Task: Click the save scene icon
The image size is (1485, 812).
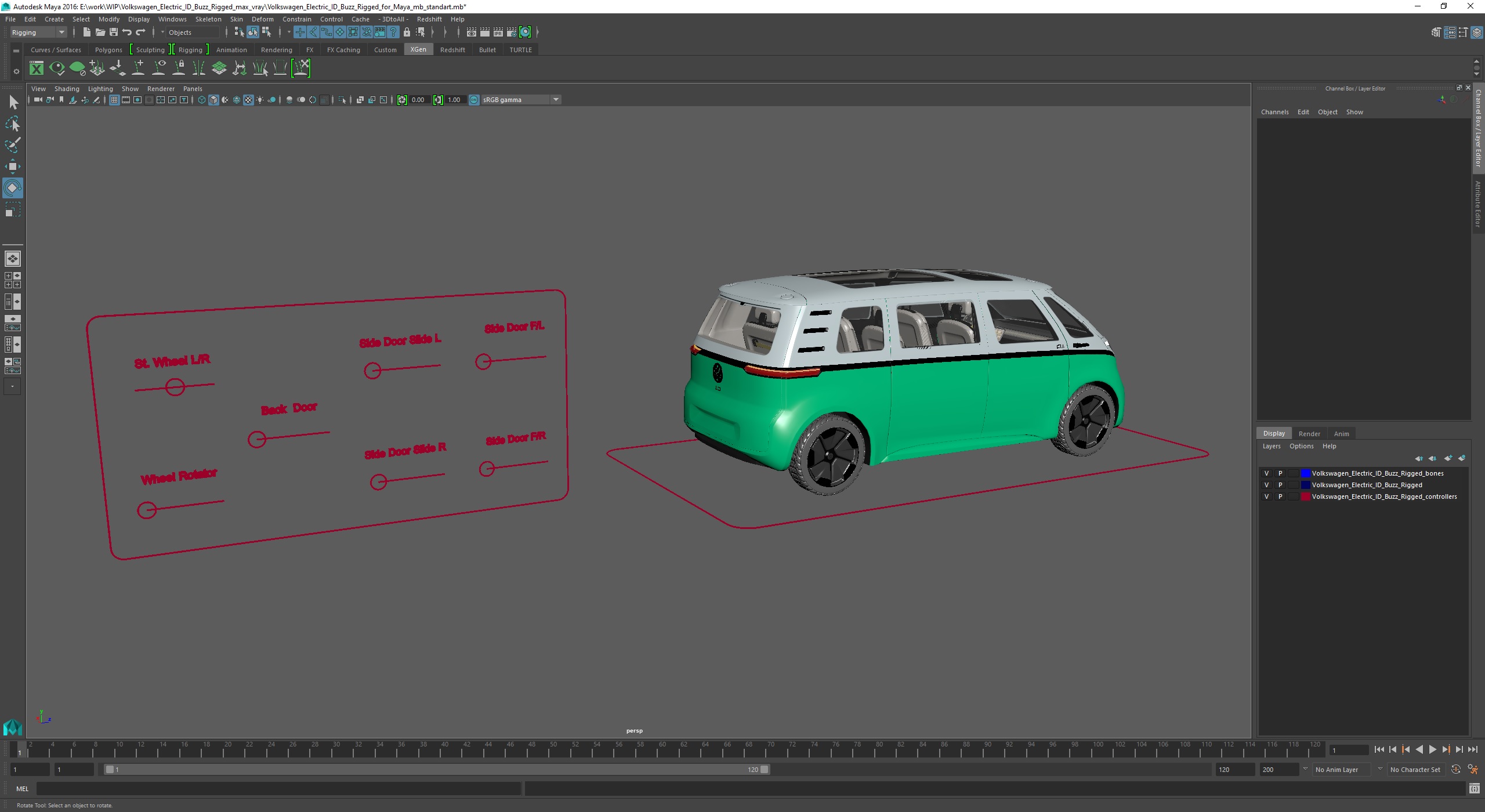Action: (x=113, y=32)
